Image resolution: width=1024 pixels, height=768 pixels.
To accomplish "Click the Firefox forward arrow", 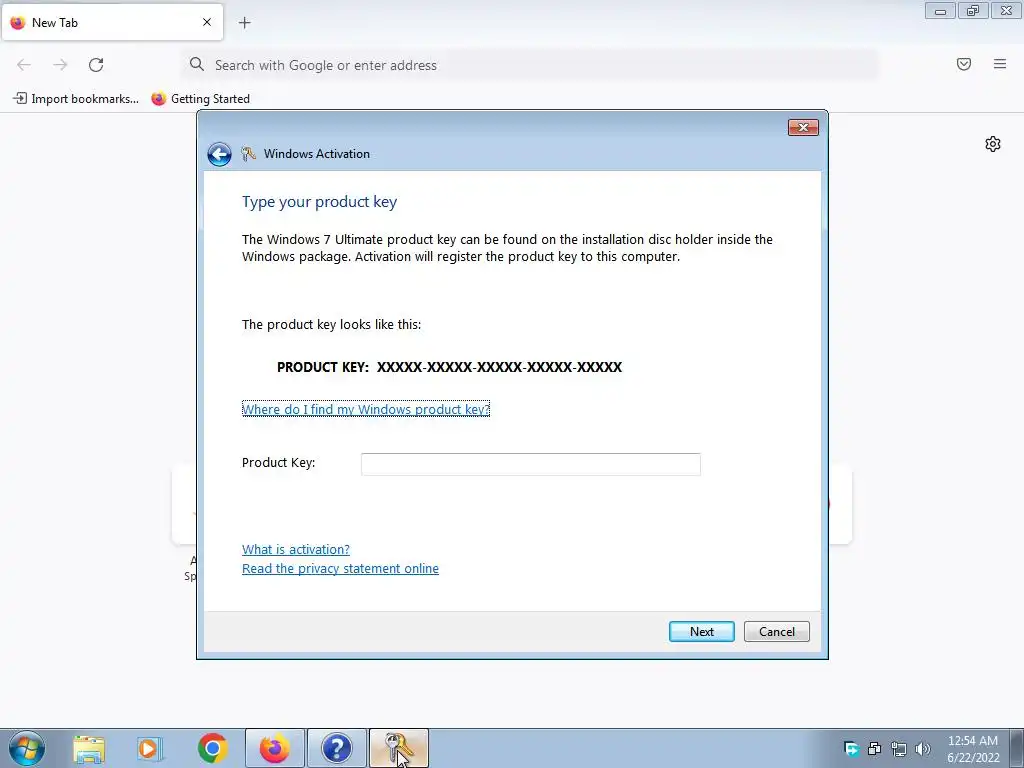I will [60, 65].
